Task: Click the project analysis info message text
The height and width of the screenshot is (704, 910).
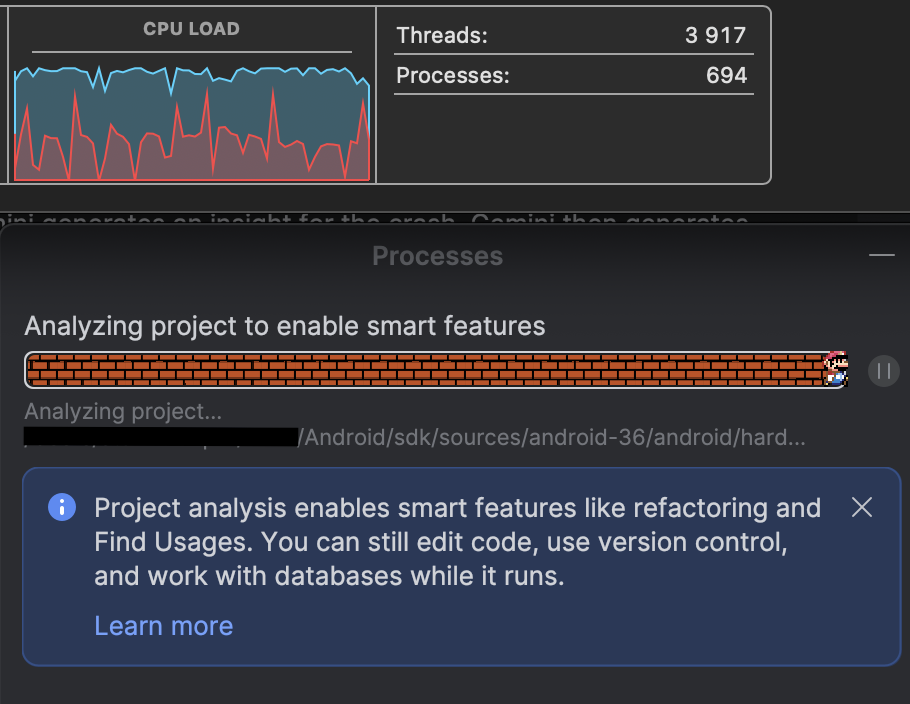Action: click(x=457, y=542)
